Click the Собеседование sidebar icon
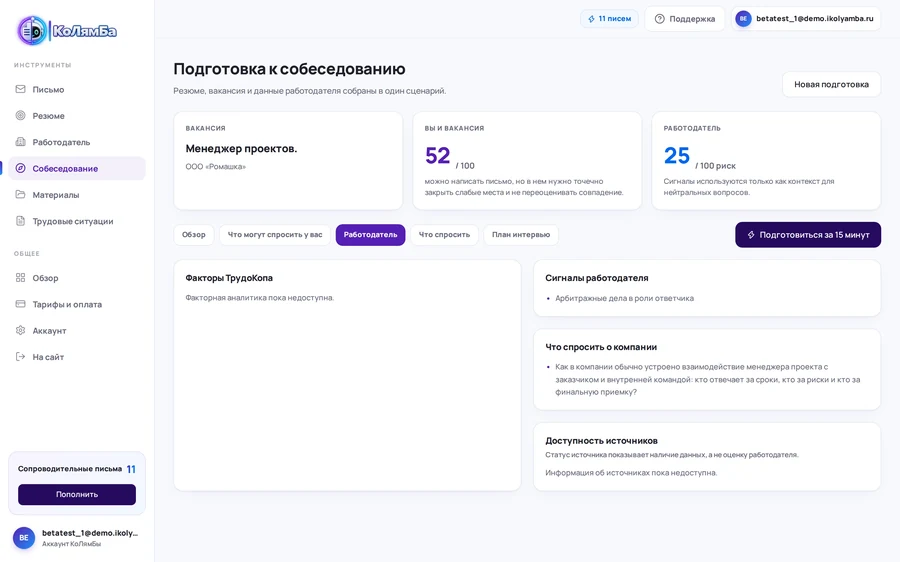 coord(21,168)
